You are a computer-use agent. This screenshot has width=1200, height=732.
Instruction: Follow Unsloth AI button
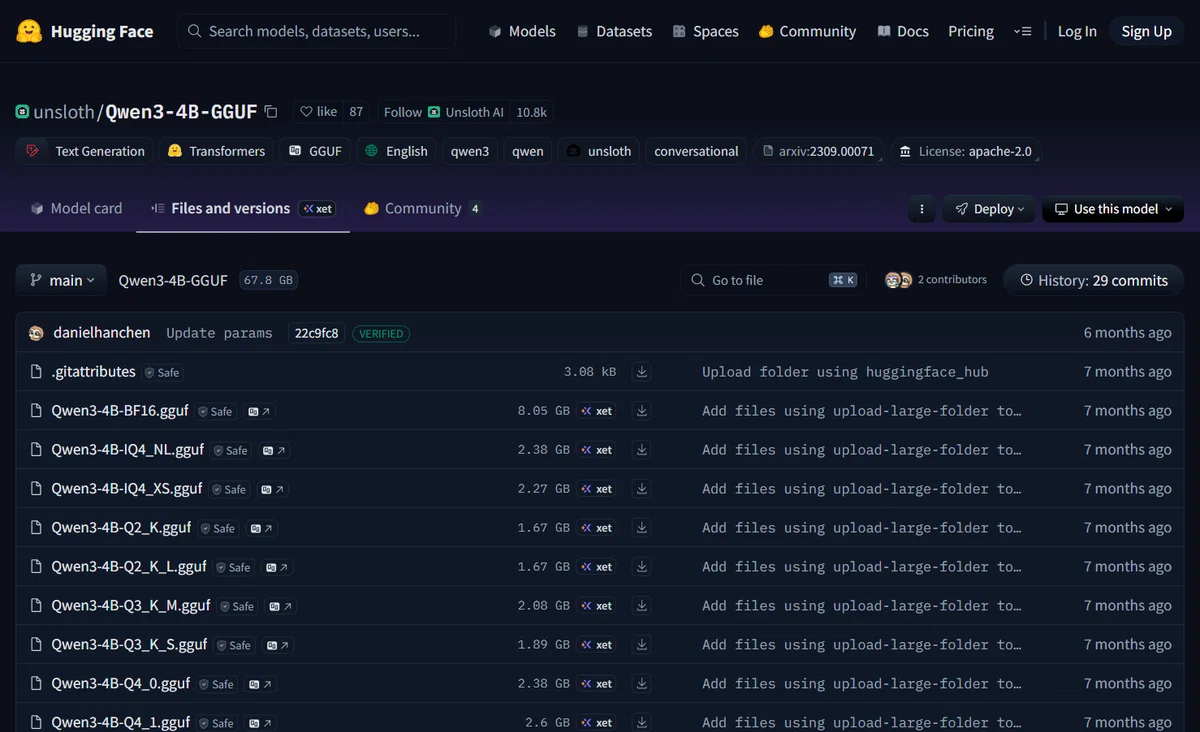coord(443,112)
